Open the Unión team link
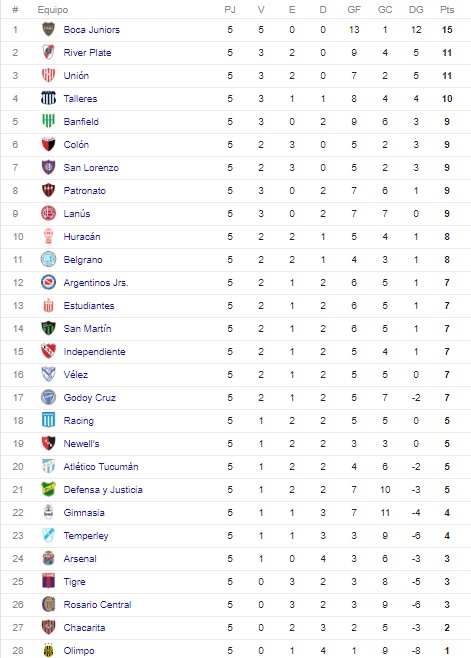The image size is (471, 658). pyautogui.click(x=76, y=76)
